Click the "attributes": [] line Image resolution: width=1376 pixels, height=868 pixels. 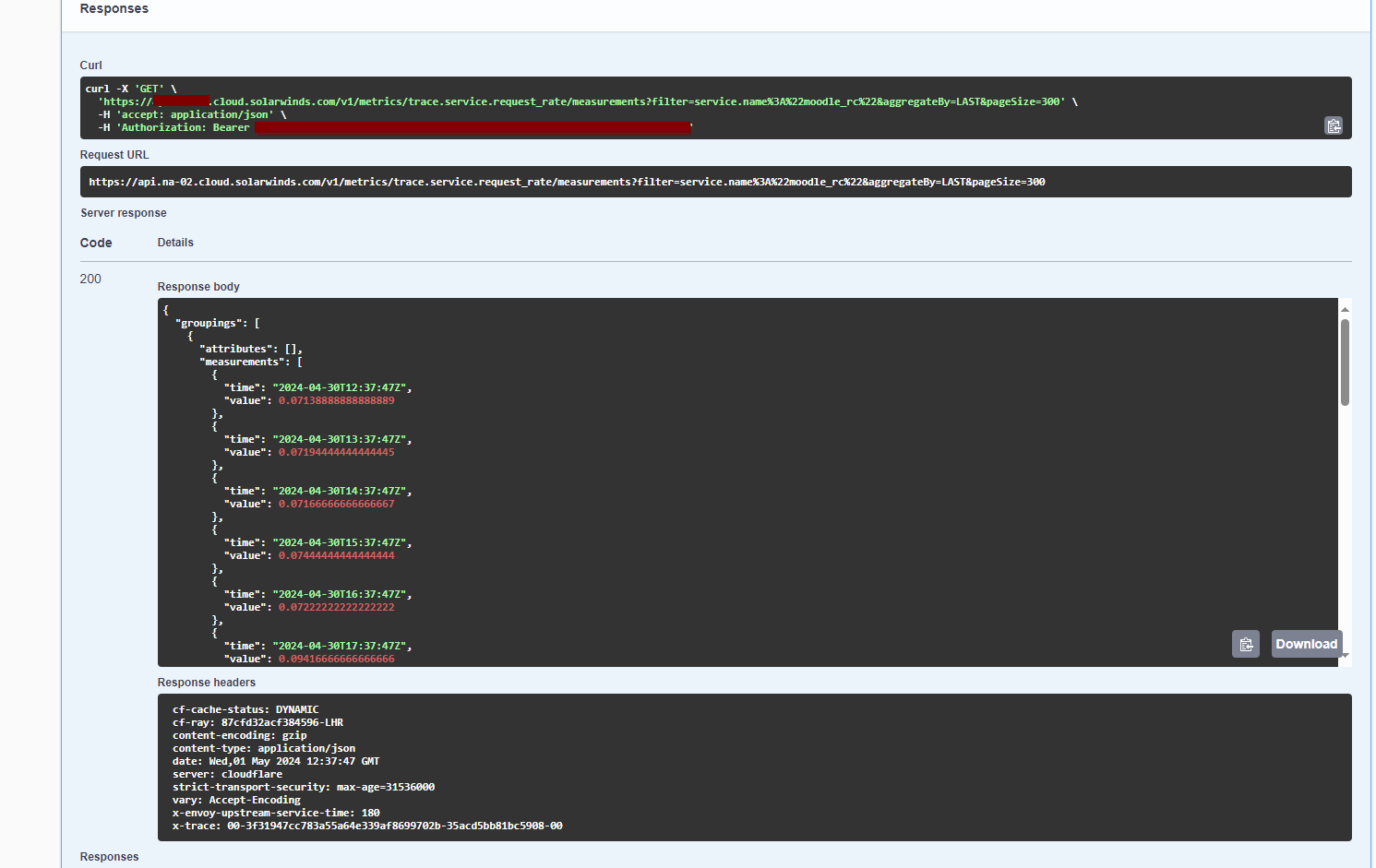tap(251, 349)
